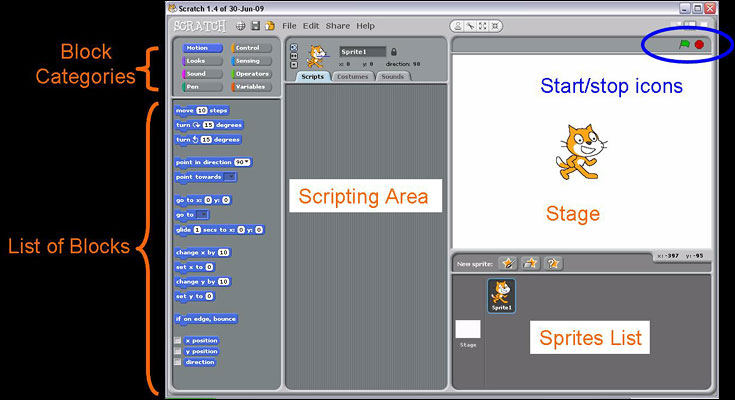The height and width of the screenshot is (400, 735).
Task: Click the globe language icon
Action: coord(240,26)
